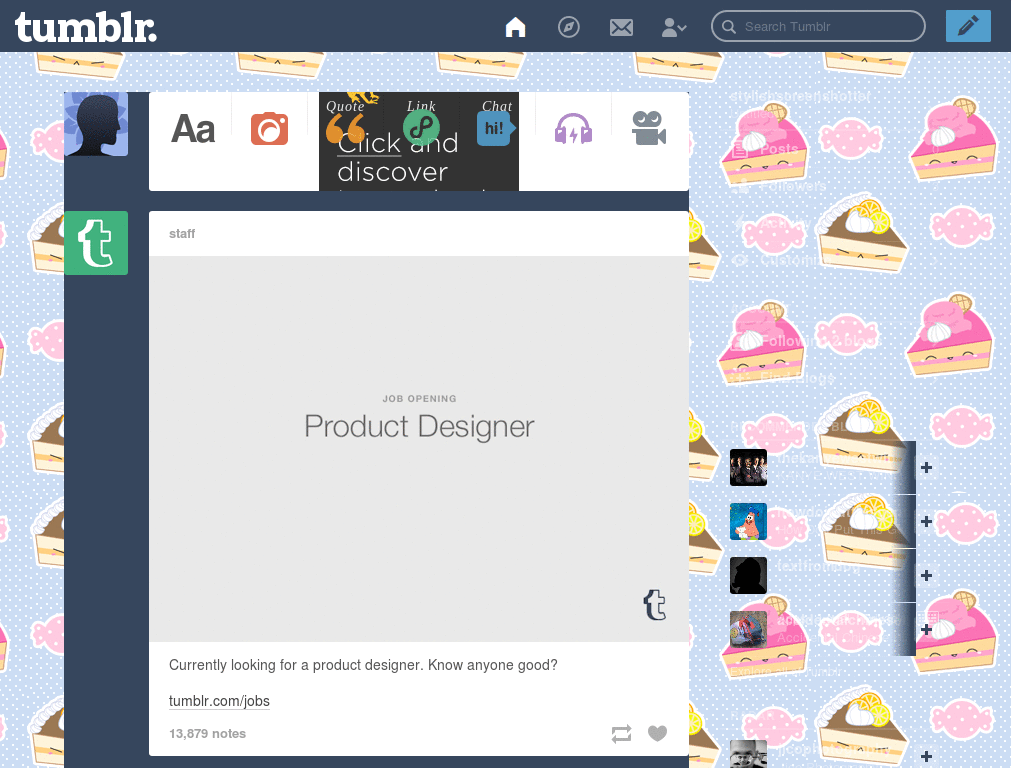This screenshot has width=1024, height=768.
Task: Create a Quote post with quotation-mark icon
Action: click(x=345, y=128)
